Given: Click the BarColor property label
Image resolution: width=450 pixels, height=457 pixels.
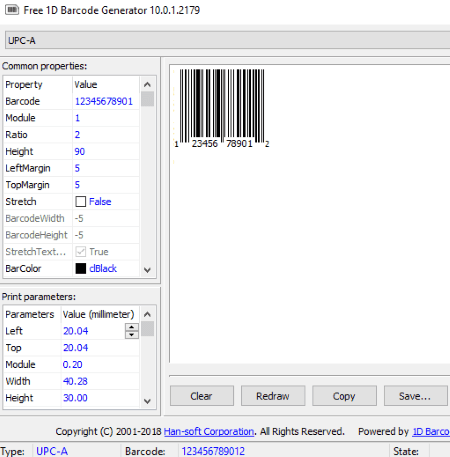Looking at the screenshot, I should (23, 269).
